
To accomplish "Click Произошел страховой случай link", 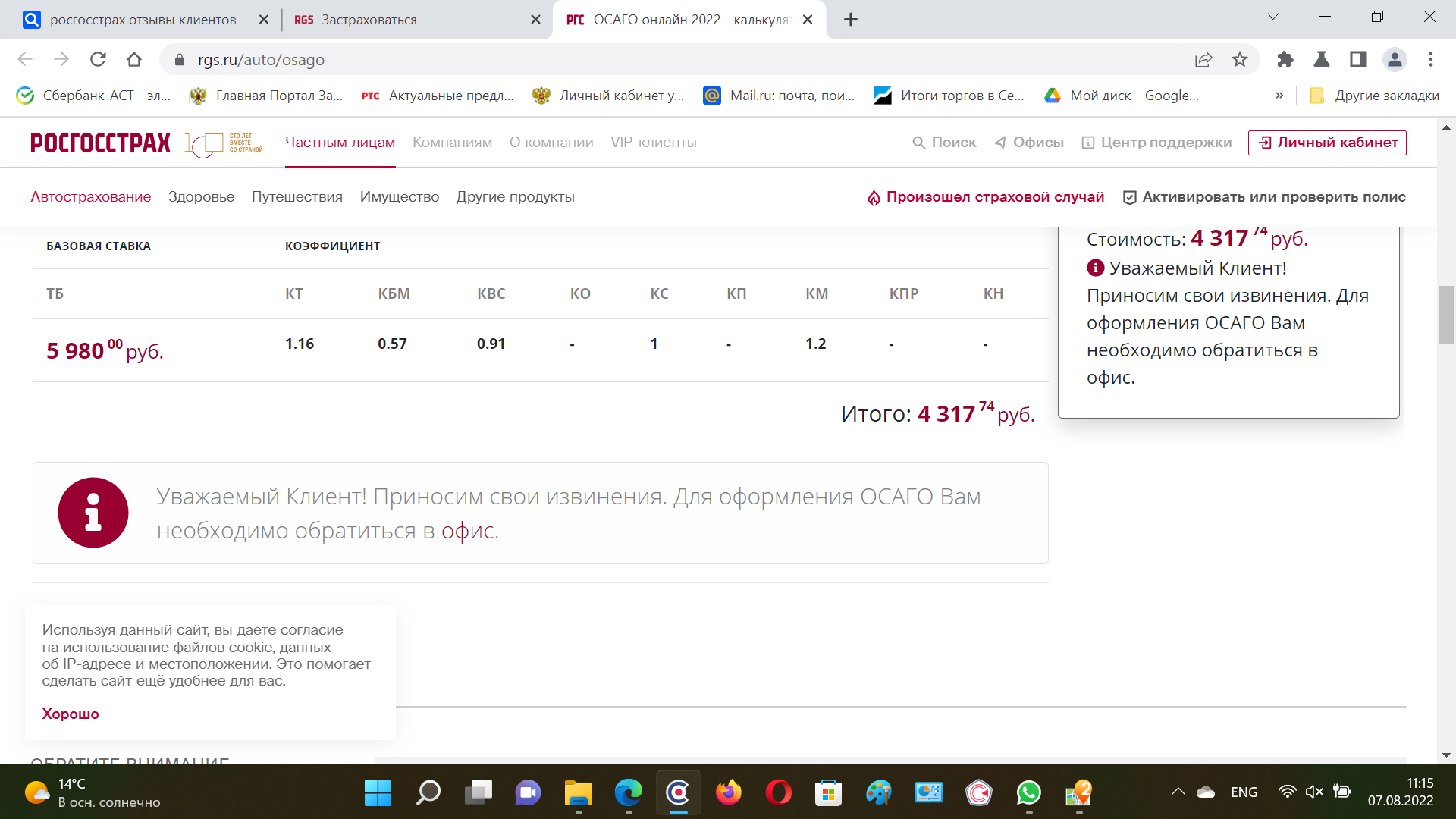I will (986, 197).
